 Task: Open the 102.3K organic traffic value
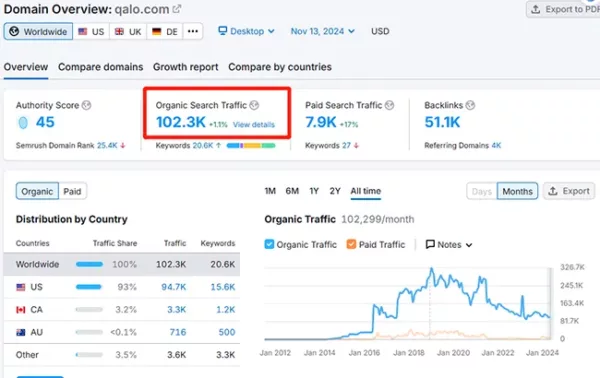pos(181,122)
